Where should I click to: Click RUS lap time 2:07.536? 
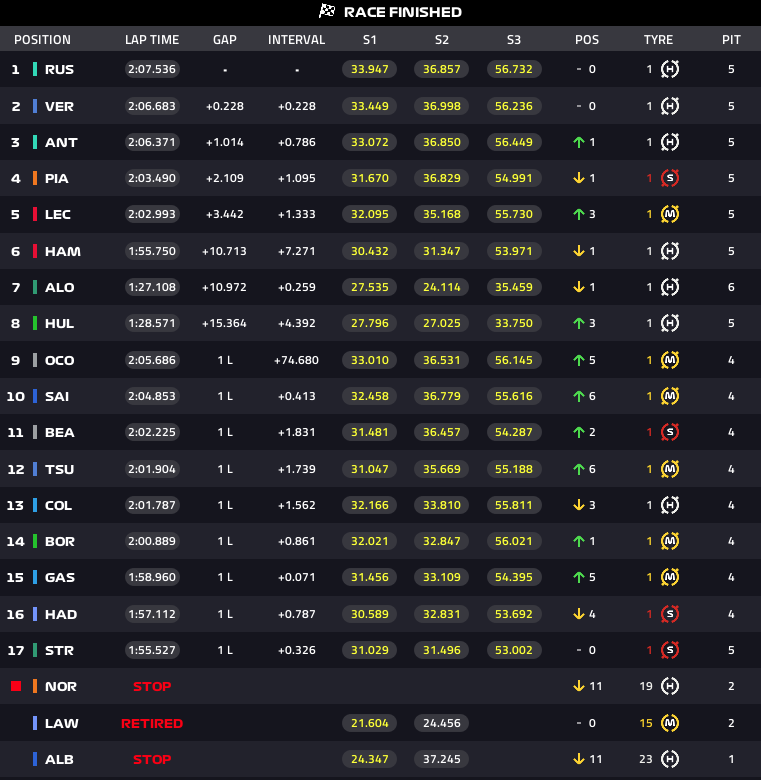pyautogui.click(x=152, y=70)
